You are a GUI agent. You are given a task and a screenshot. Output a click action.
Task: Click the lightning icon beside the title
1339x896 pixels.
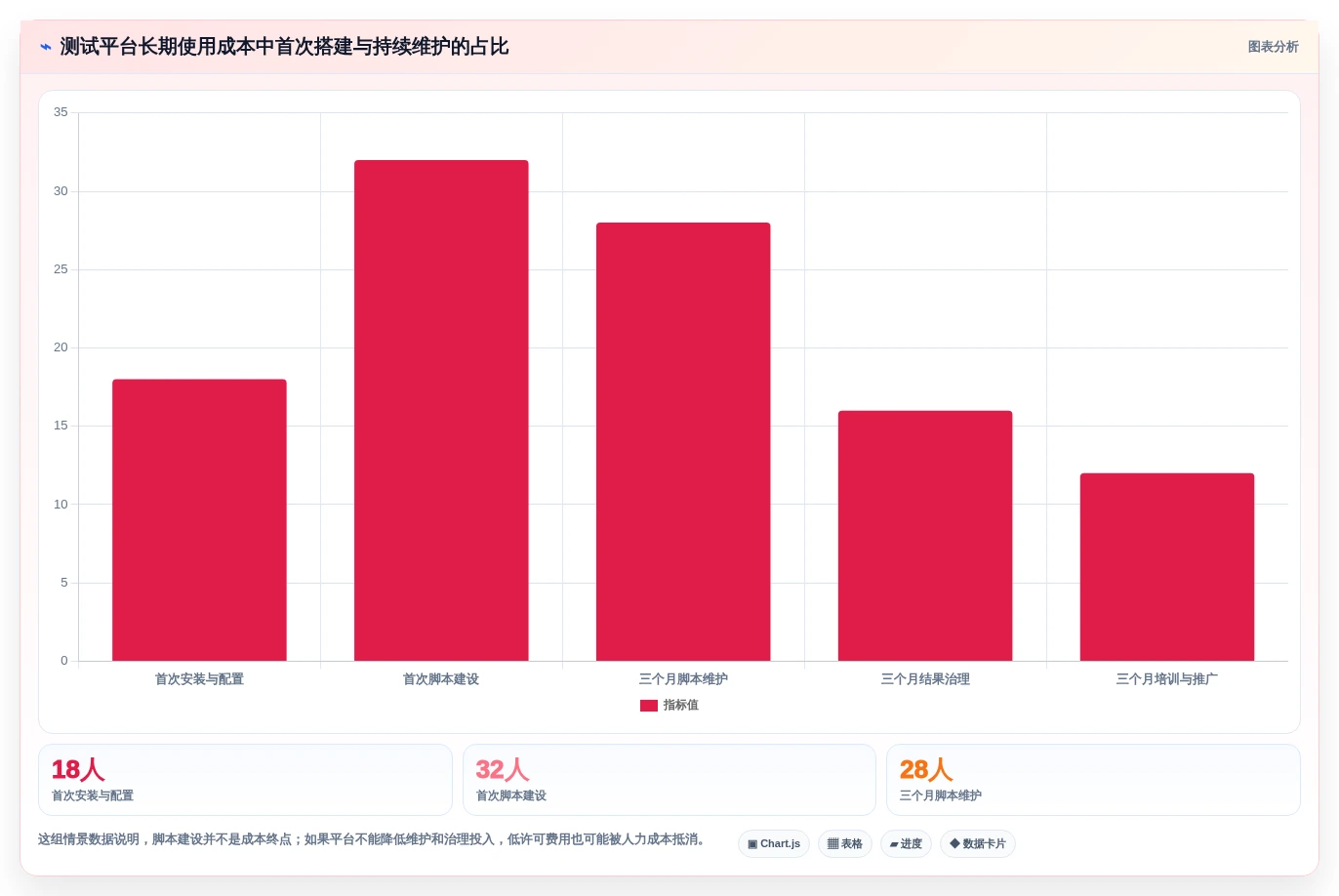click(x=46, y=47)
